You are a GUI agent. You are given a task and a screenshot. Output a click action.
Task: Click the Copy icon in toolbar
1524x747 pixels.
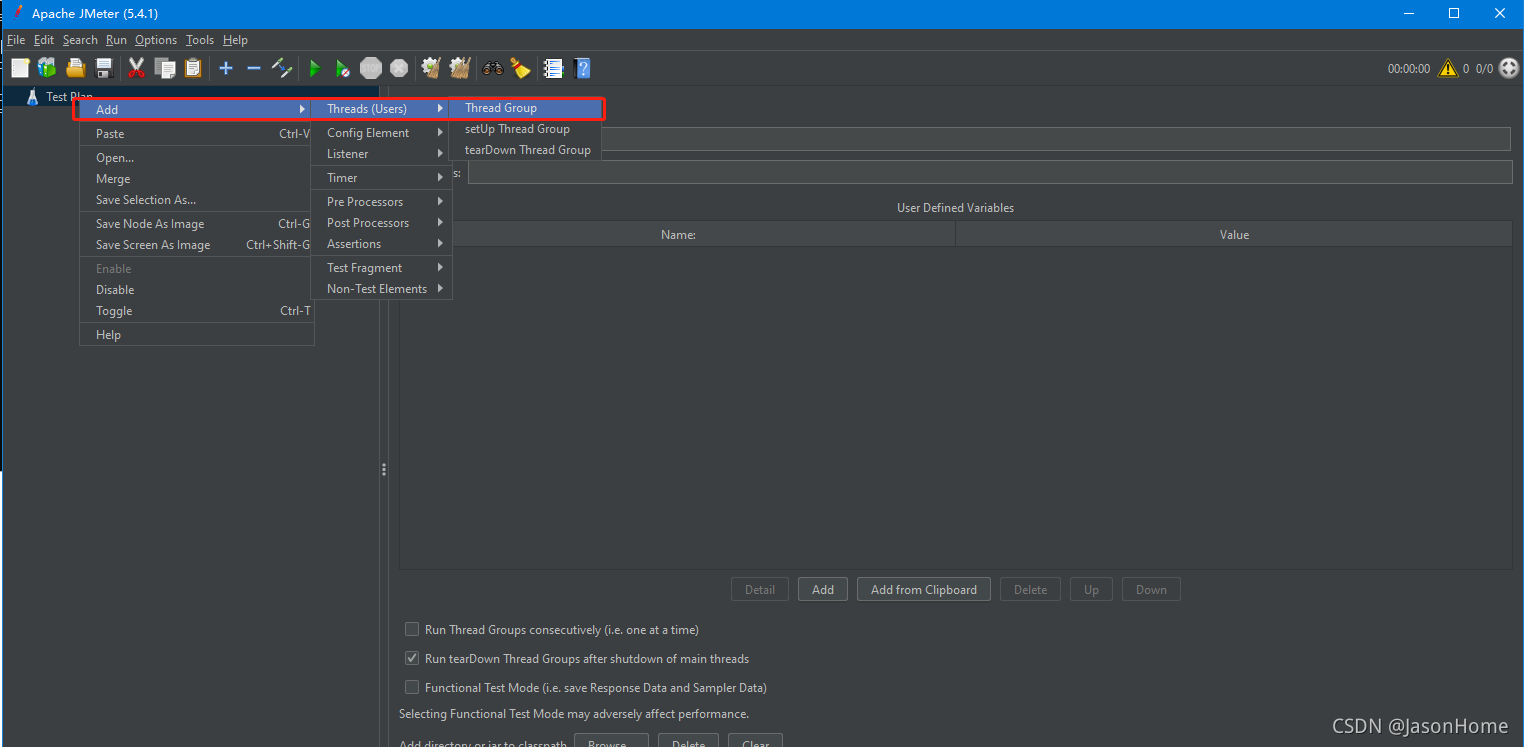pyautogui.click(x=165, y=68)
